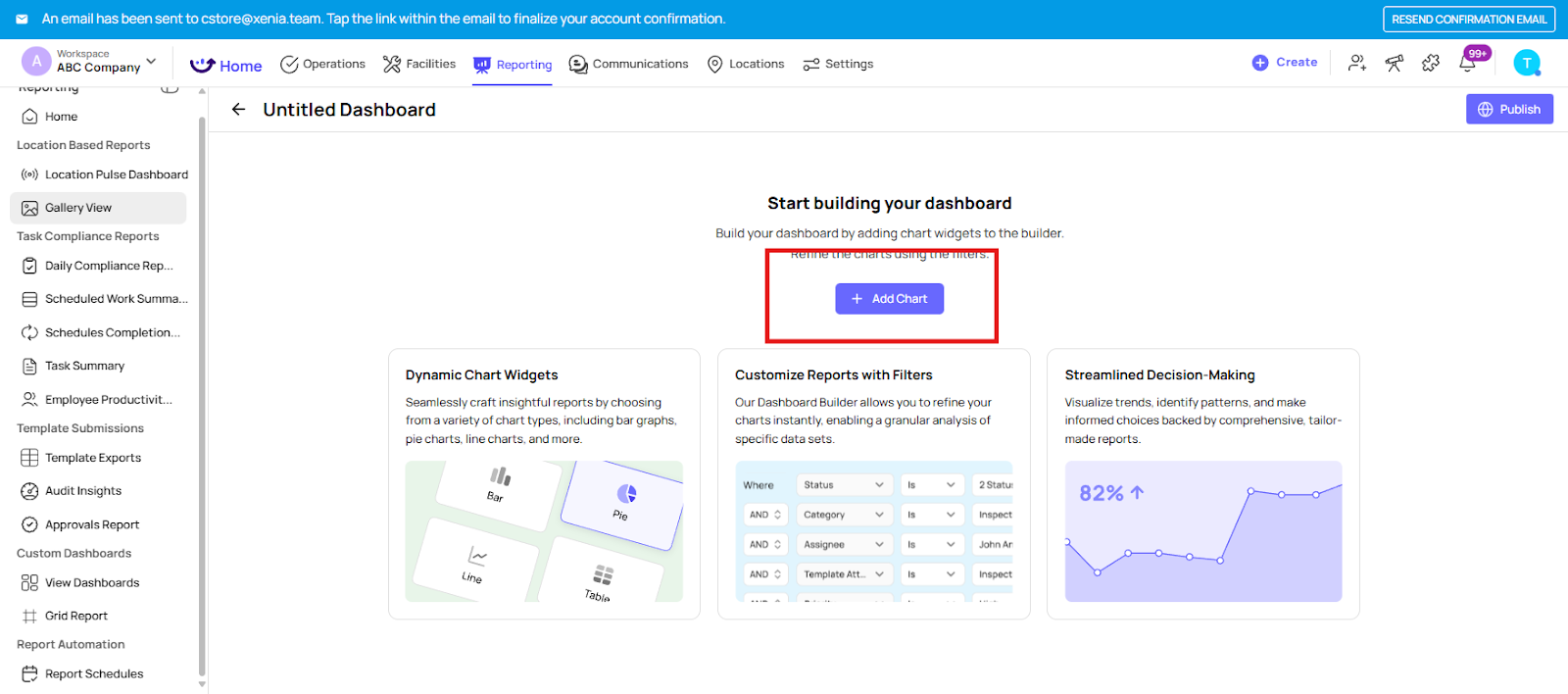Click the Xenia Home logo

coord(226,65)
